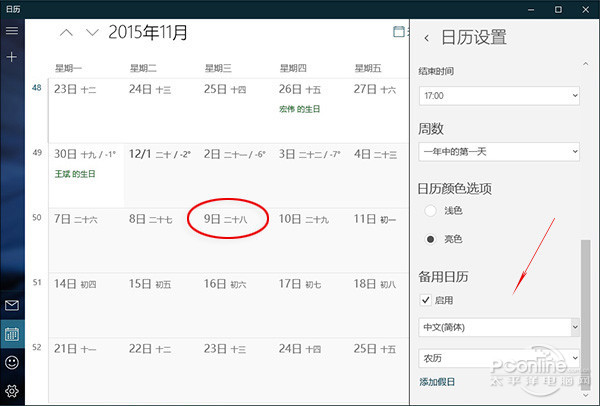This screenshot has width=600, height=406.
Task: Select the 11日 初一 day cell
Action: coord(379,240)
